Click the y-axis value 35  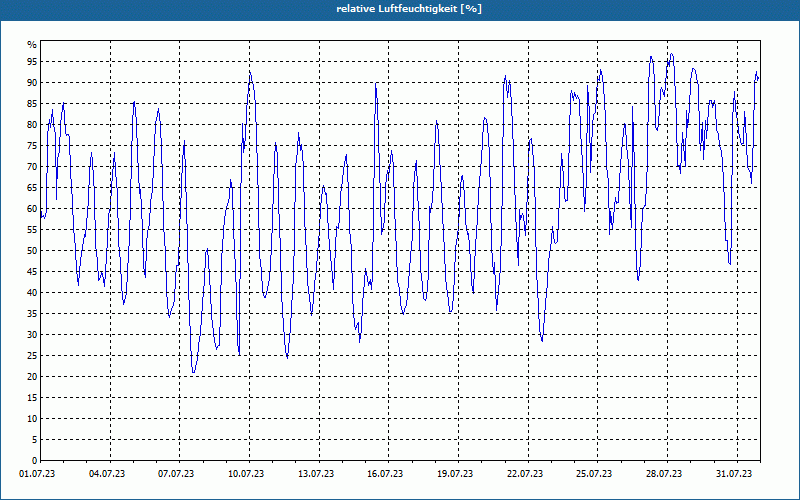pos(32,314)
